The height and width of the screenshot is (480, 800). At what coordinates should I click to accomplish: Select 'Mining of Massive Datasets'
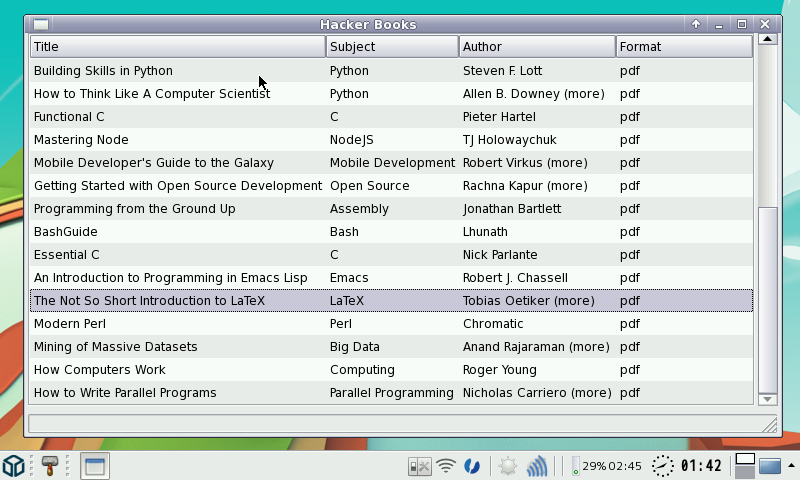[391, 346]
